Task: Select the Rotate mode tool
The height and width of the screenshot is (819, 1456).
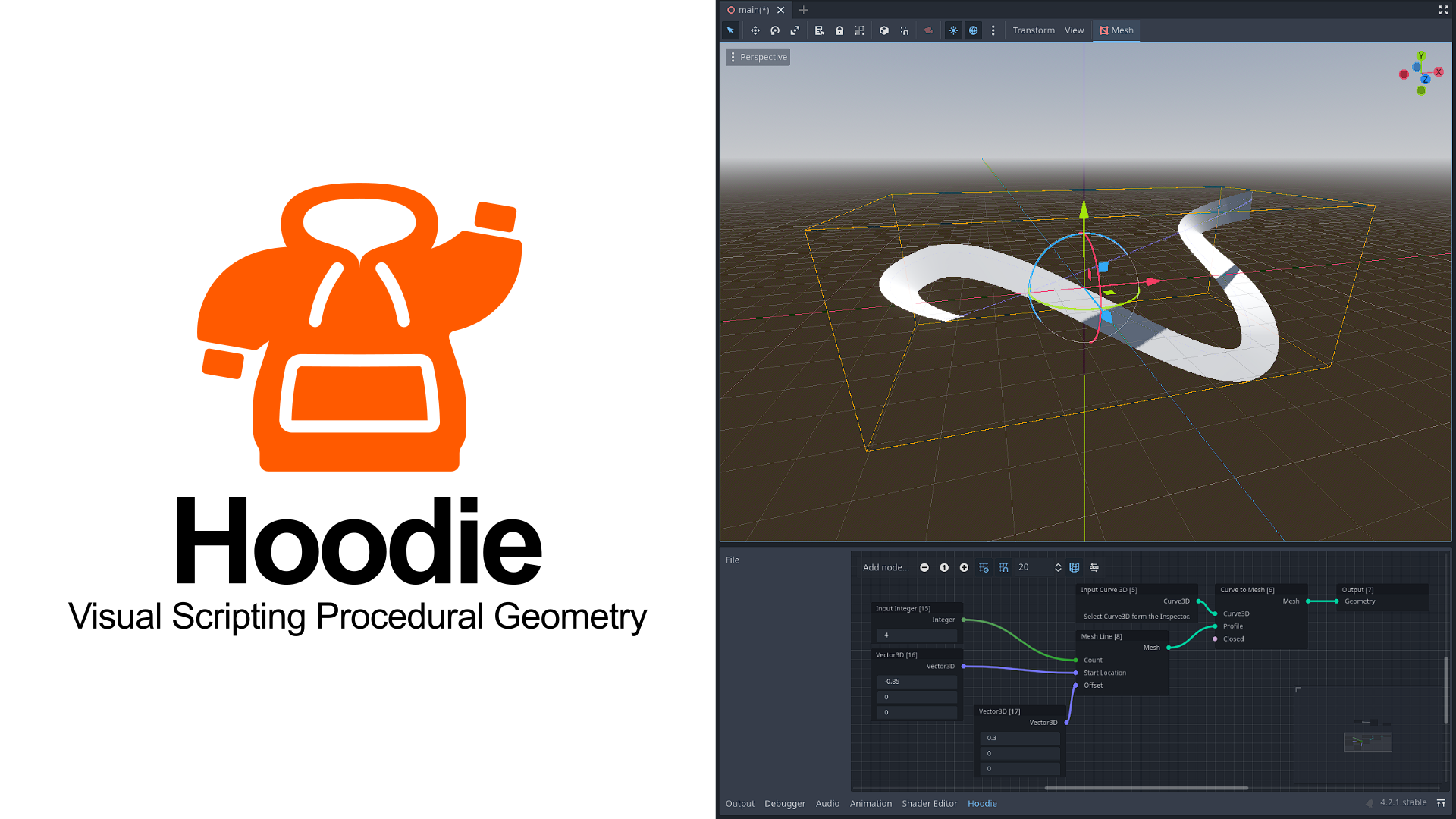Action: click(775, 30)
